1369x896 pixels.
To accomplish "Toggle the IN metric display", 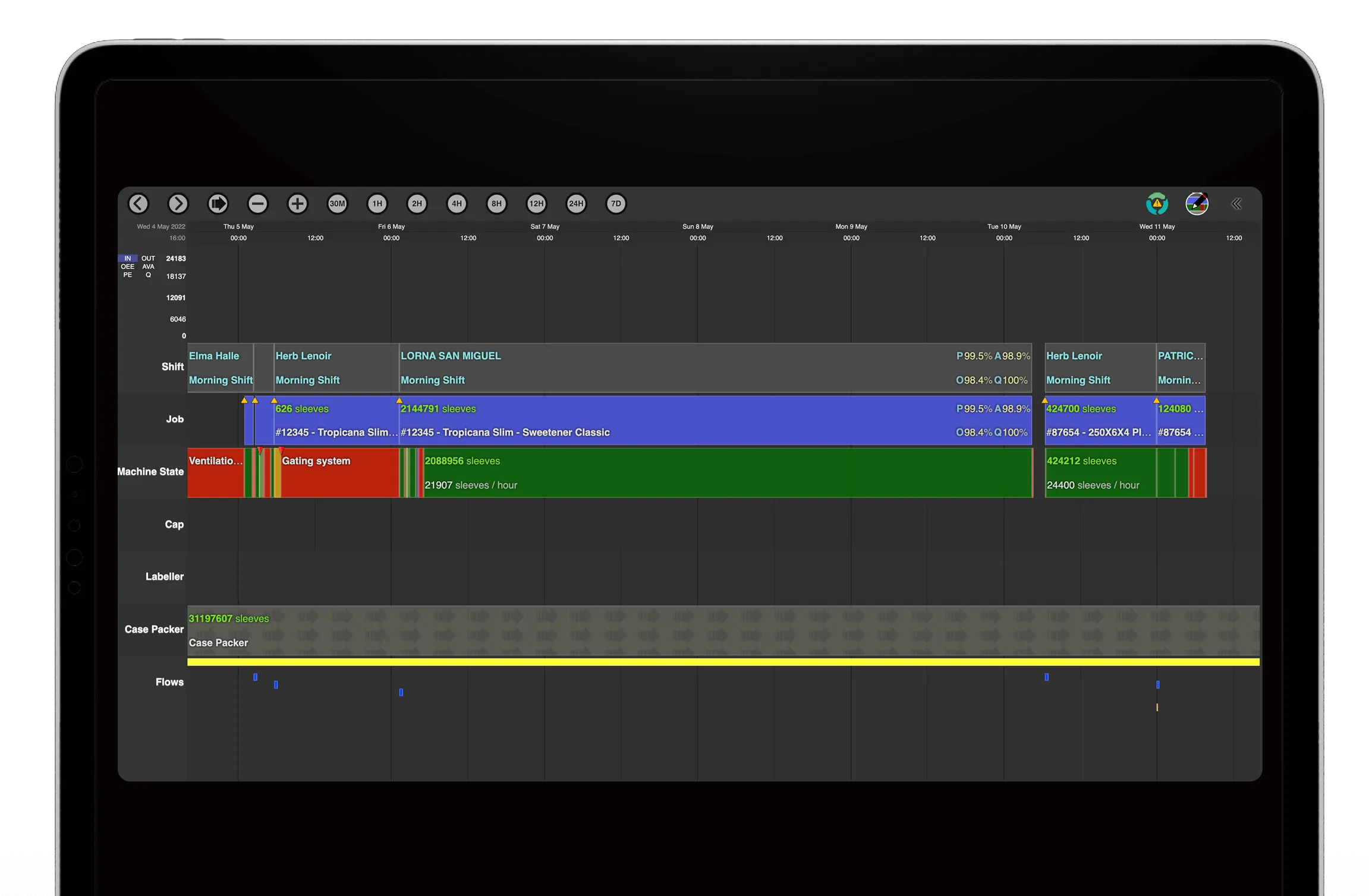I will coord(127,258).
